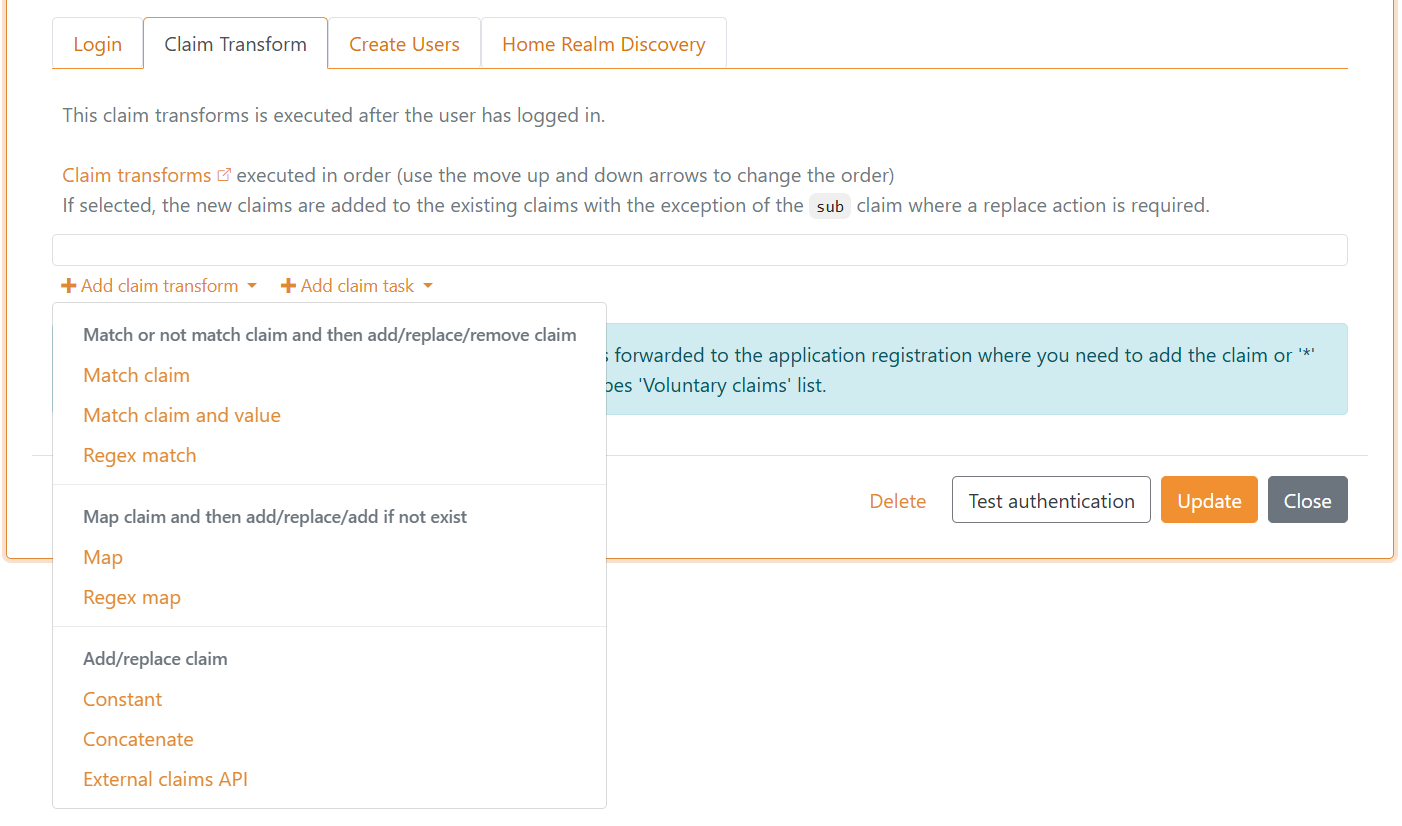Add a Constant claim transform
The image size is (1402, 826).
pos(122,699)
